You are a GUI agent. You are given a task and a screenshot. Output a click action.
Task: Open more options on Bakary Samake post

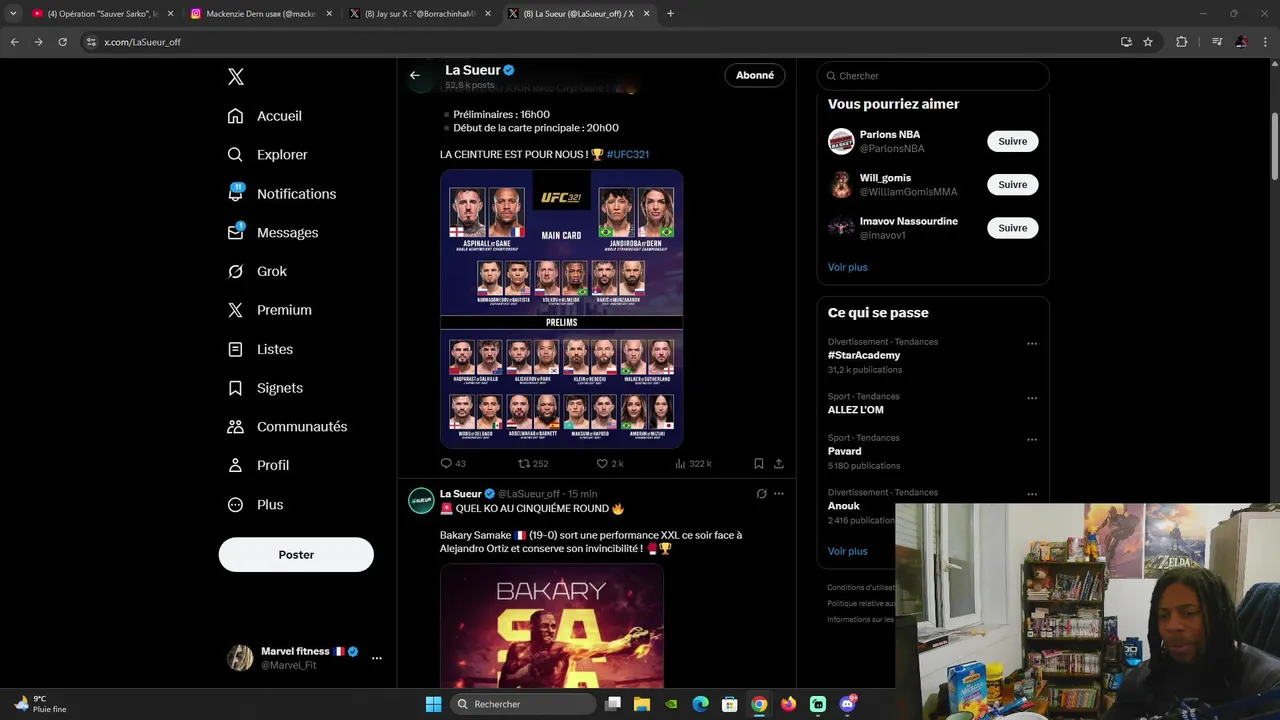click(x=779, y=494)
